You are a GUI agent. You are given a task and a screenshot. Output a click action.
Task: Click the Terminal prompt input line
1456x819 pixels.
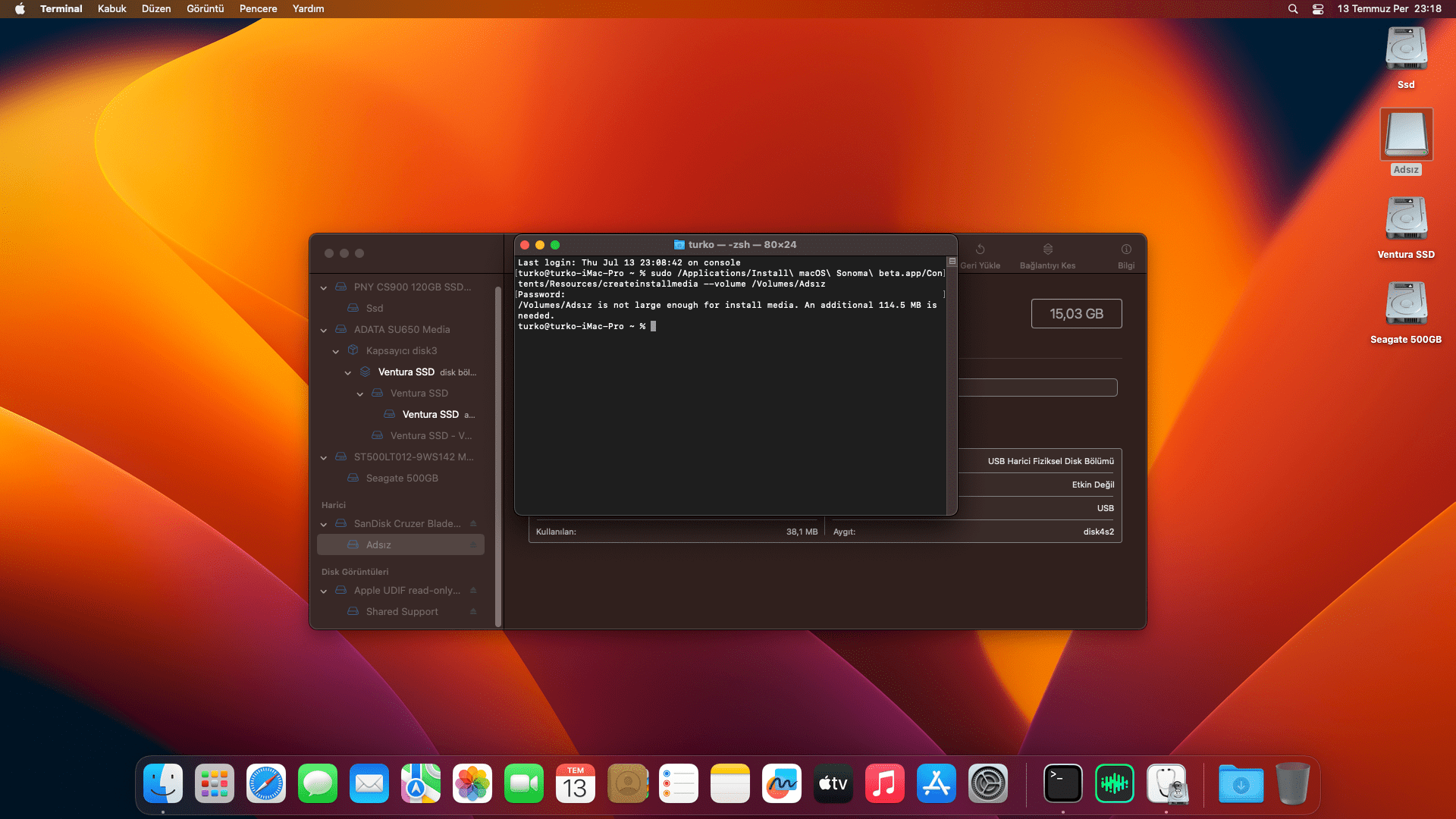(654, 327)
